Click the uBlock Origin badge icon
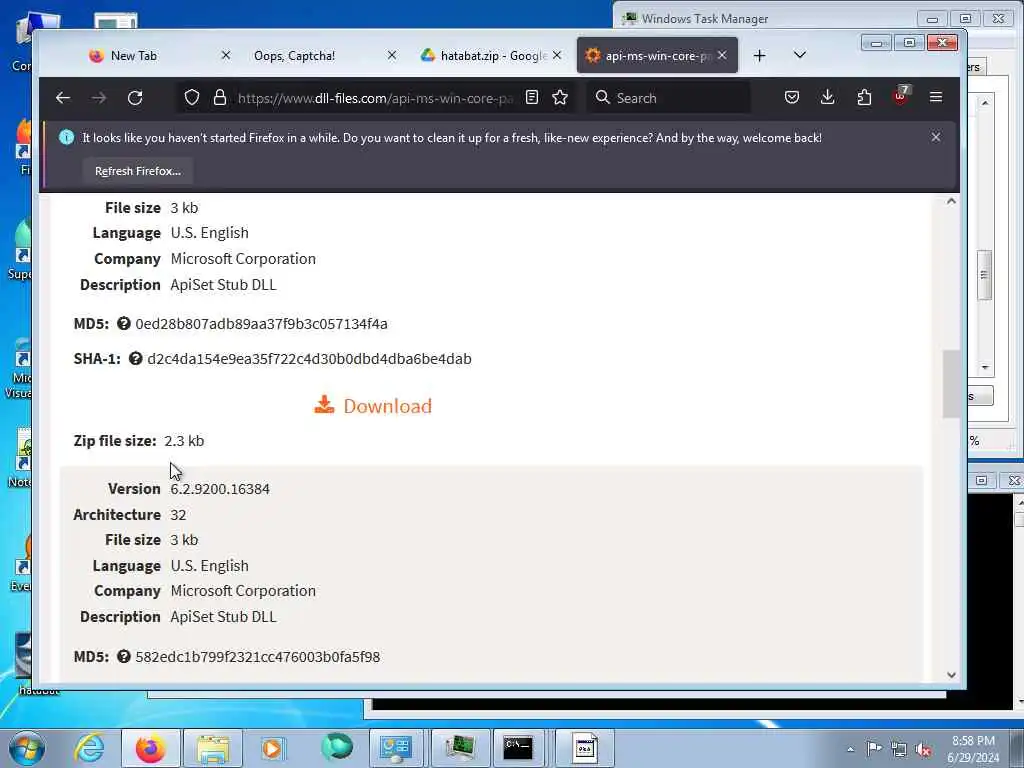 pyautogui.click(x=901, y=96)
